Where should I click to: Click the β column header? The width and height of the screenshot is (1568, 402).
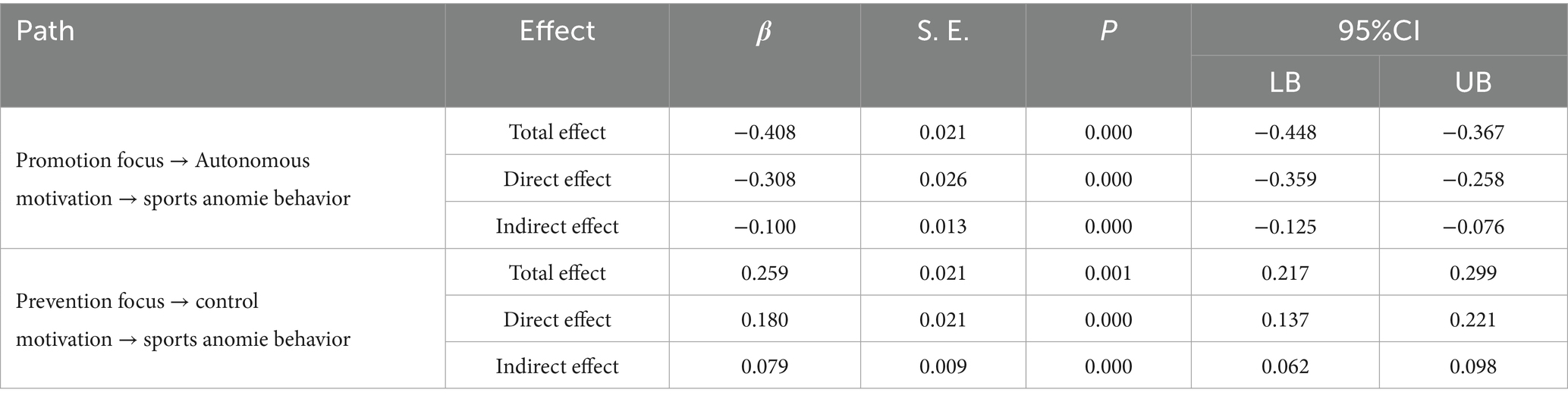764,33
